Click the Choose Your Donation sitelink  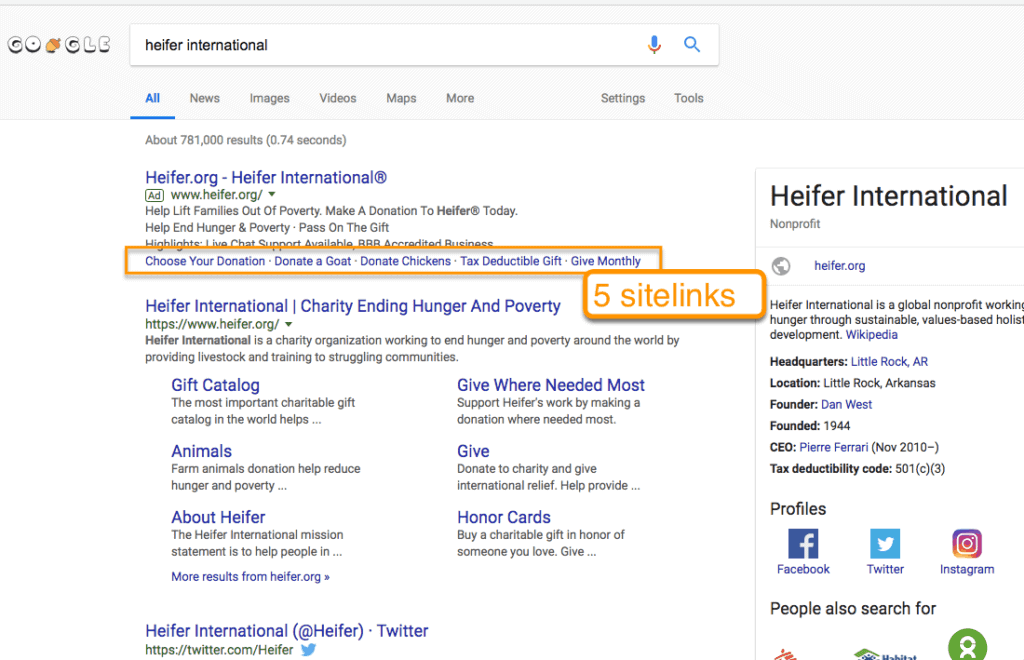coord(205,261)
